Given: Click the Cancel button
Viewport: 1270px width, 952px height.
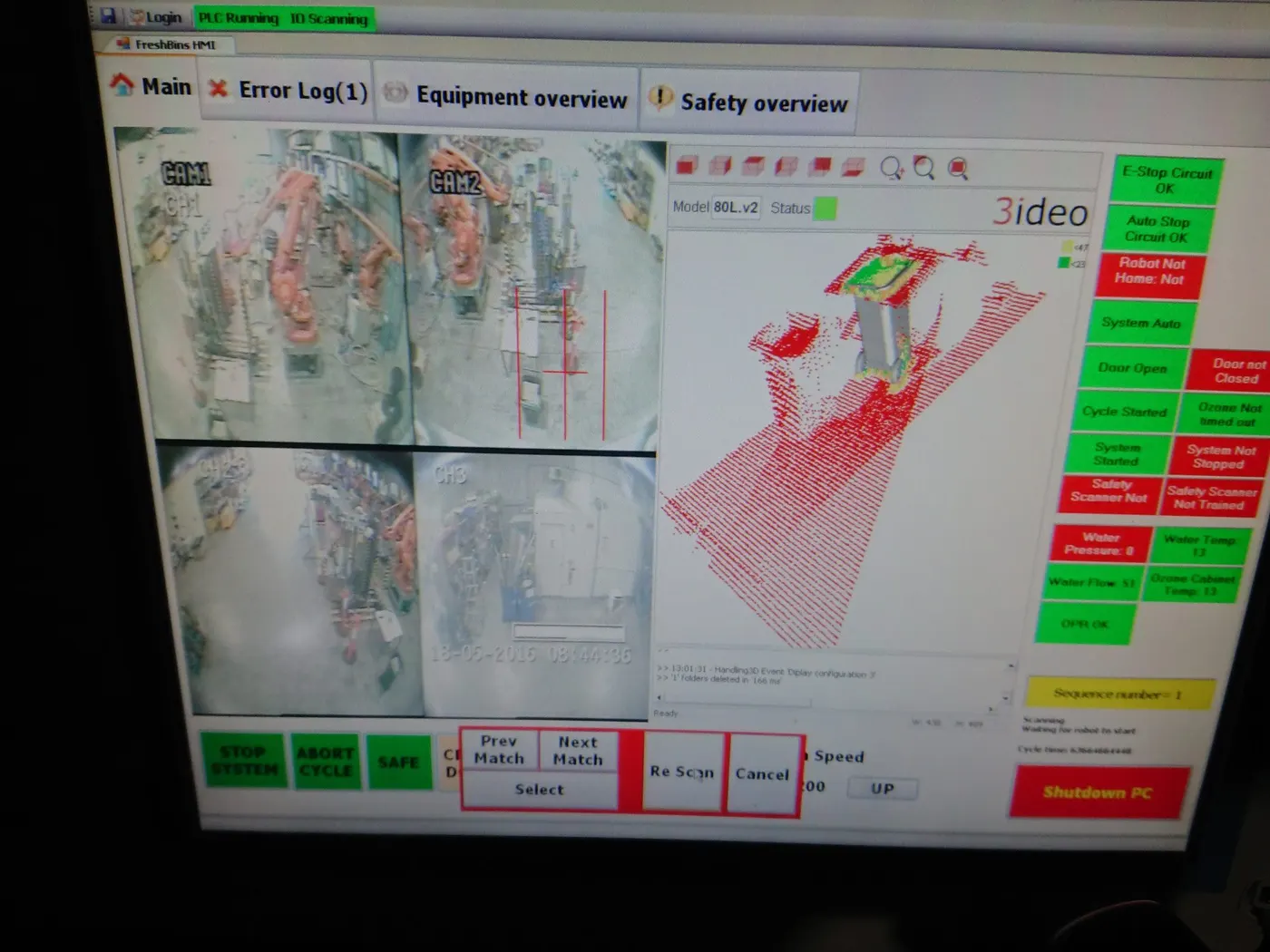Looking at the screenshot, I should coord(762,775).
